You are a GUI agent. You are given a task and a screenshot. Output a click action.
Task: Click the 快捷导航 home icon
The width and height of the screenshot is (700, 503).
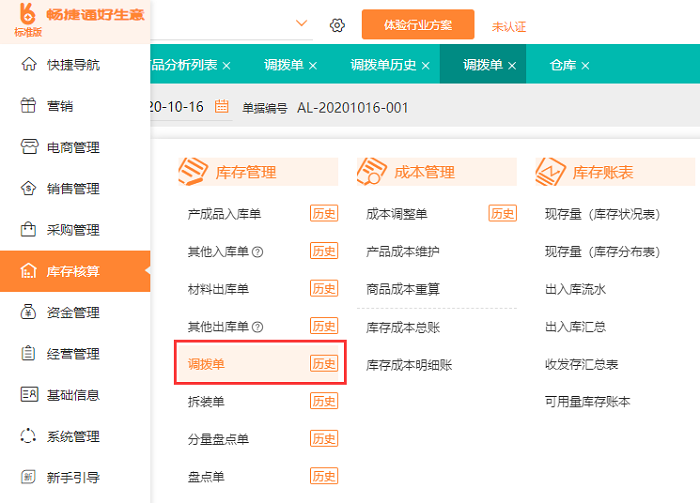click(x=28, y=65)
